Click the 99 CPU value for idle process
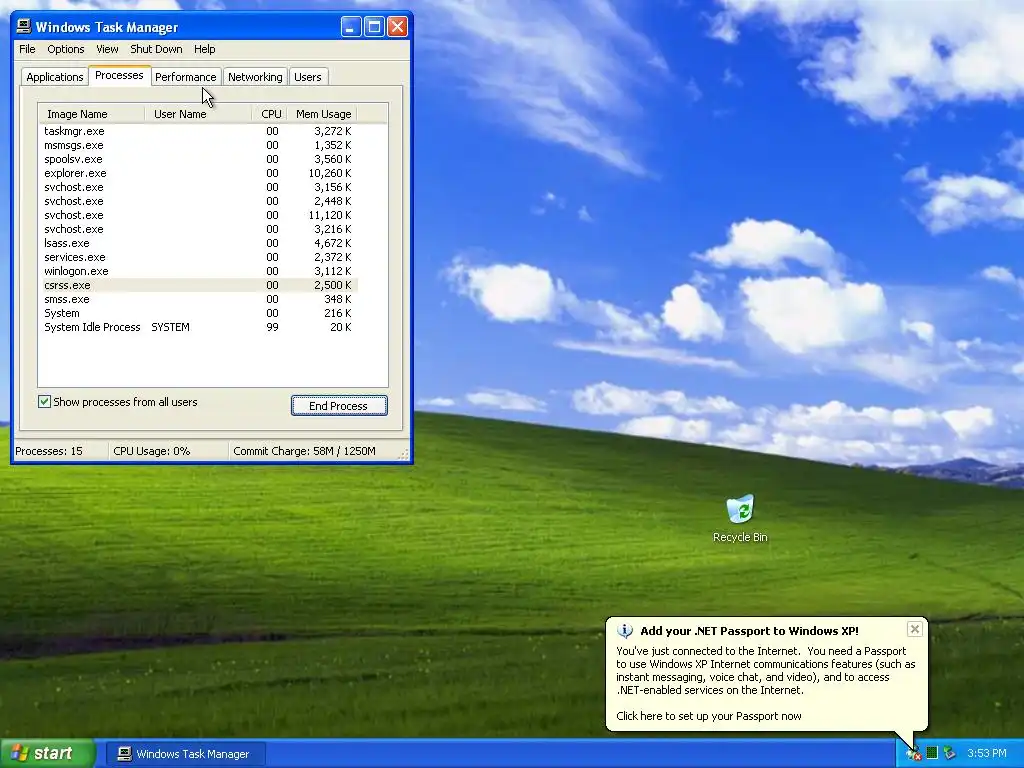The image size is (1024, 768). [x=272, y=327]
